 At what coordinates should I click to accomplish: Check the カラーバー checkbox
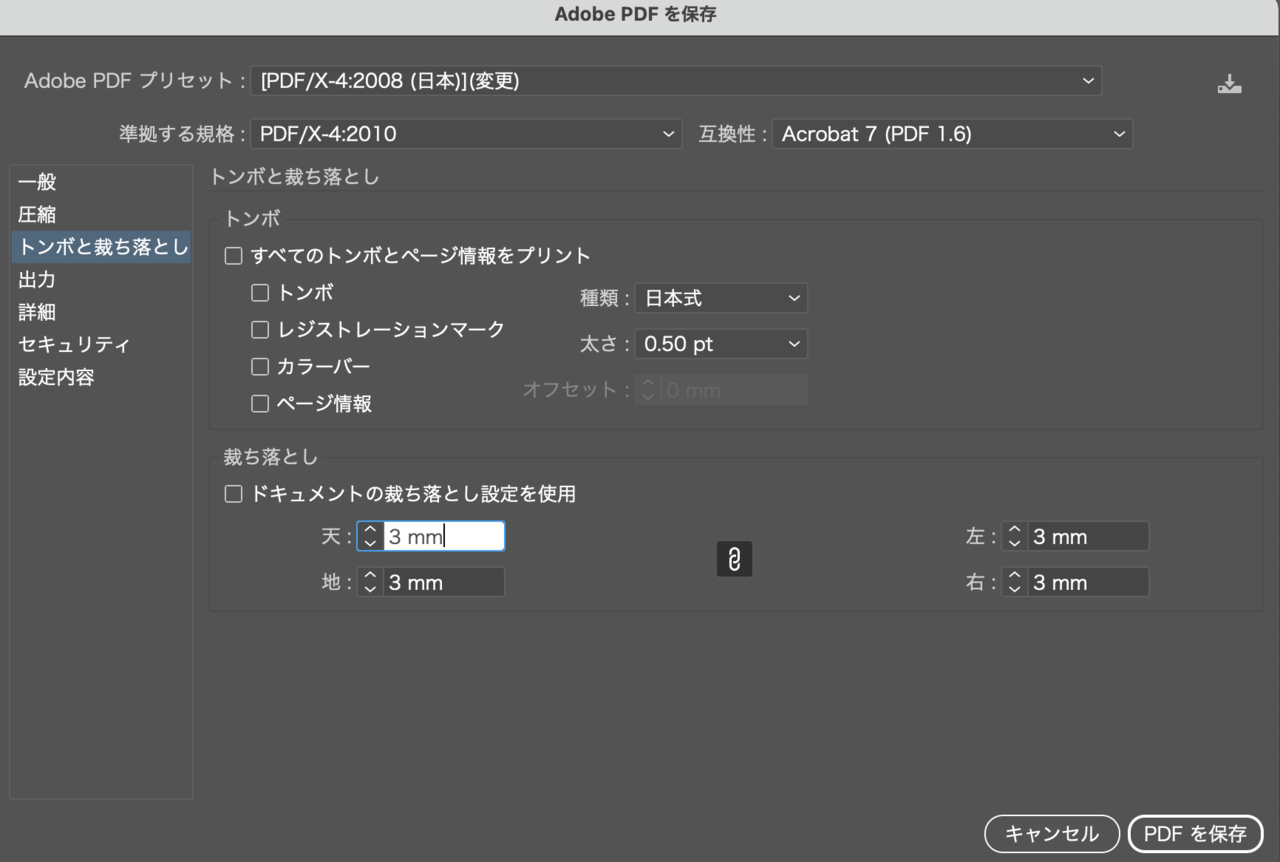[x=260, y=367]
